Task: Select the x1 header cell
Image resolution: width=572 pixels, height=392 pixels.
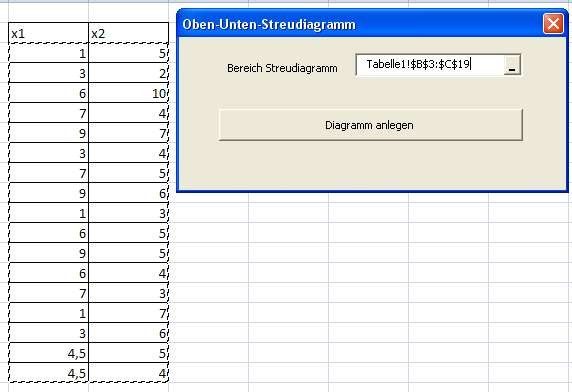Action: [x=49, y=33]
